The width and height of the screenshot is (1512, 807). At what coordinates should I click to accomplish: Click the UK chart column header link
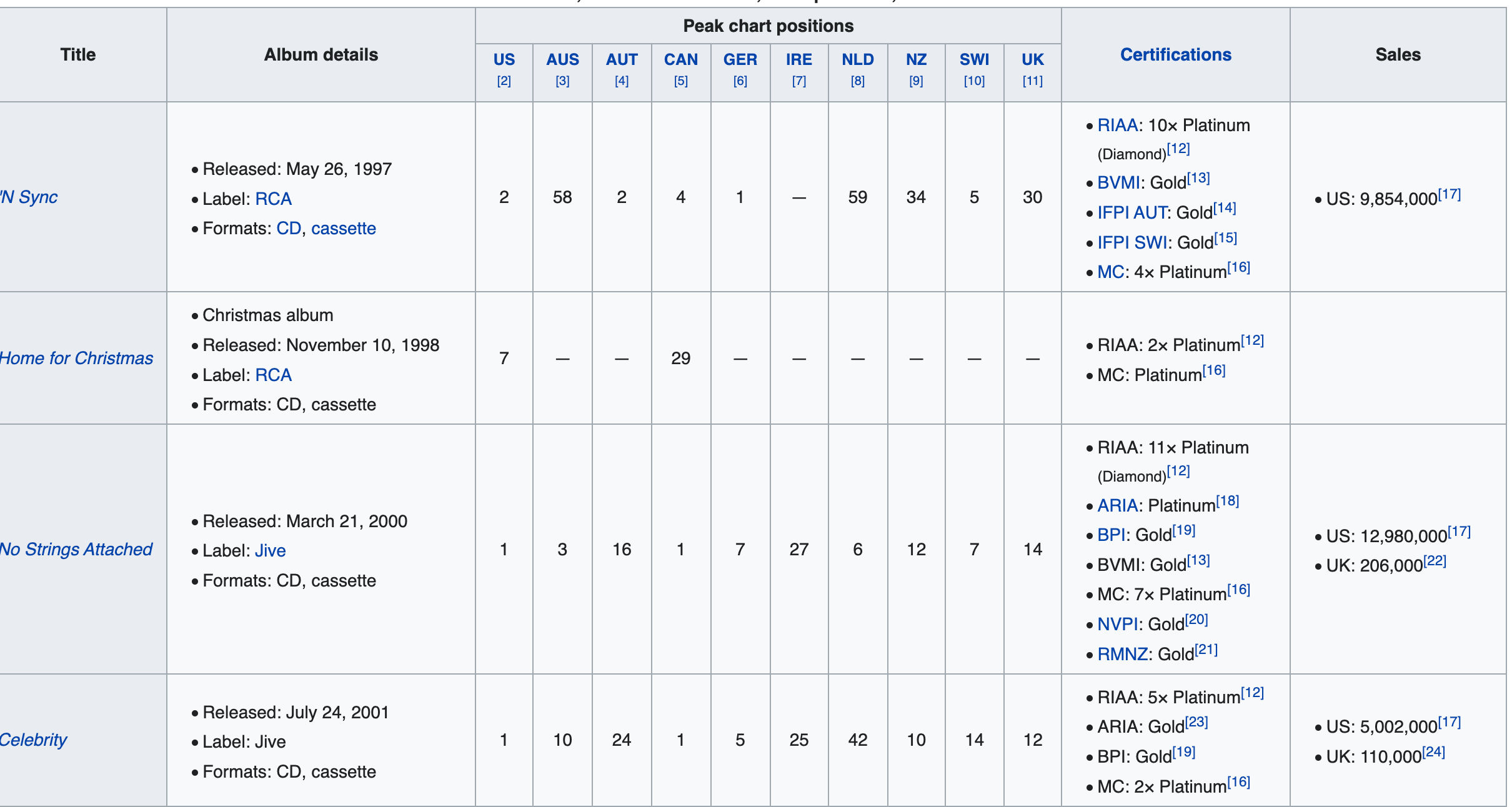coord(1033,60)
